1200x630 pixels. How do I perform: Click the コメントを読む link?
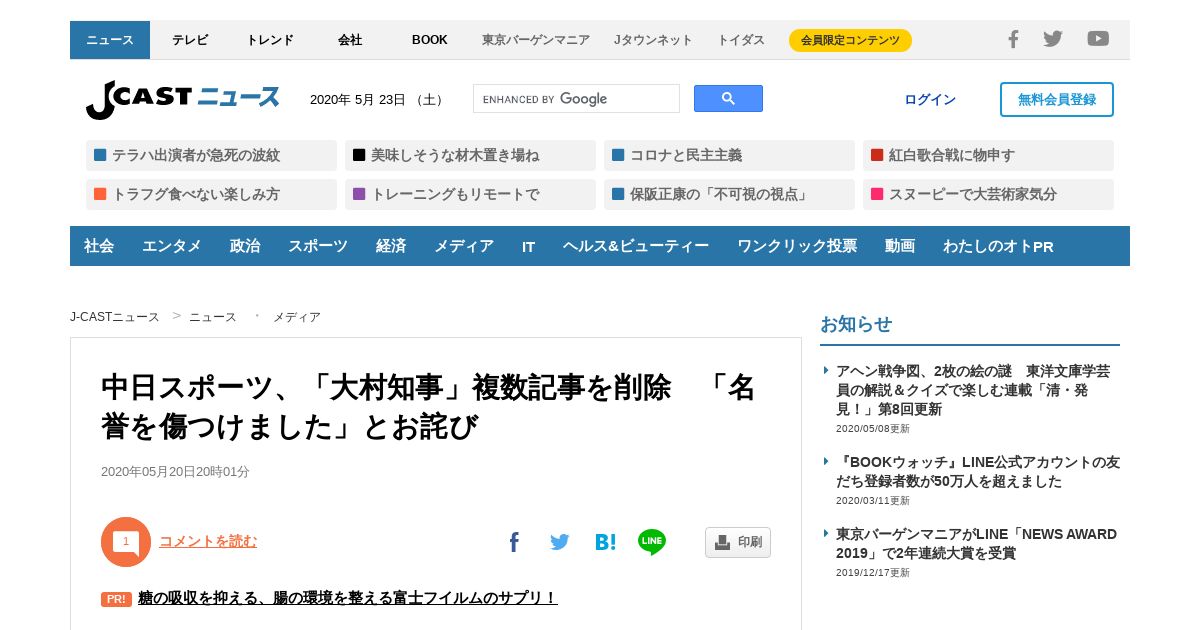208,541
